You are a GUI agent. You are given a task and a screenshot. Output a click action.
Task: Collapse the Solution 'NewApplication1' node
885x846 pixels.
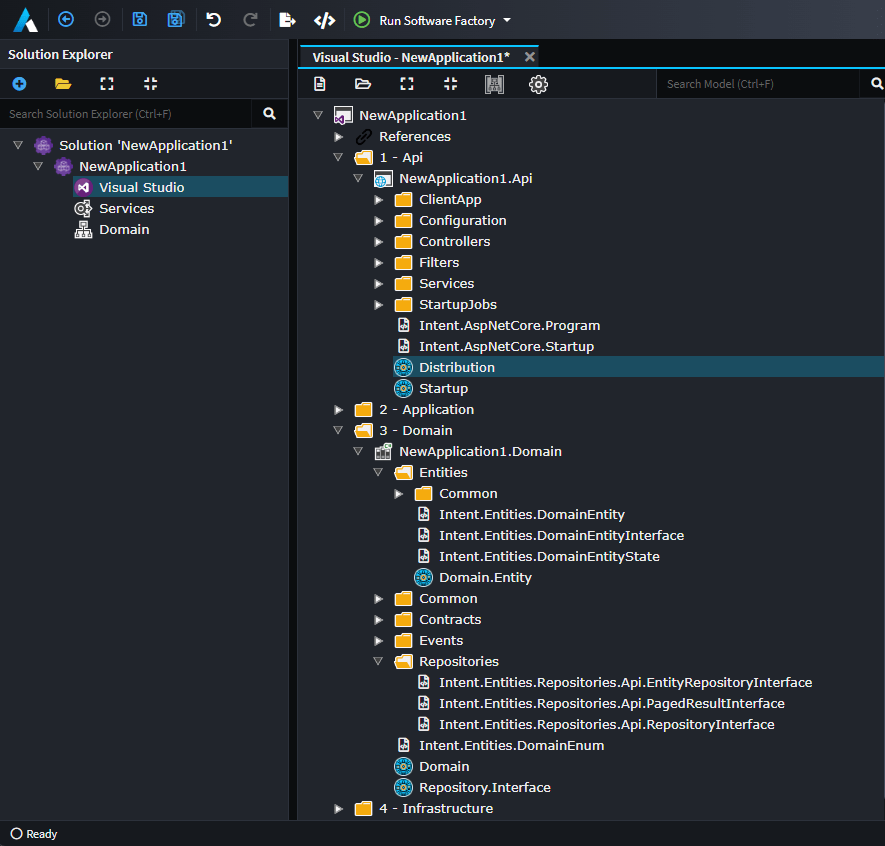[18, 145]
